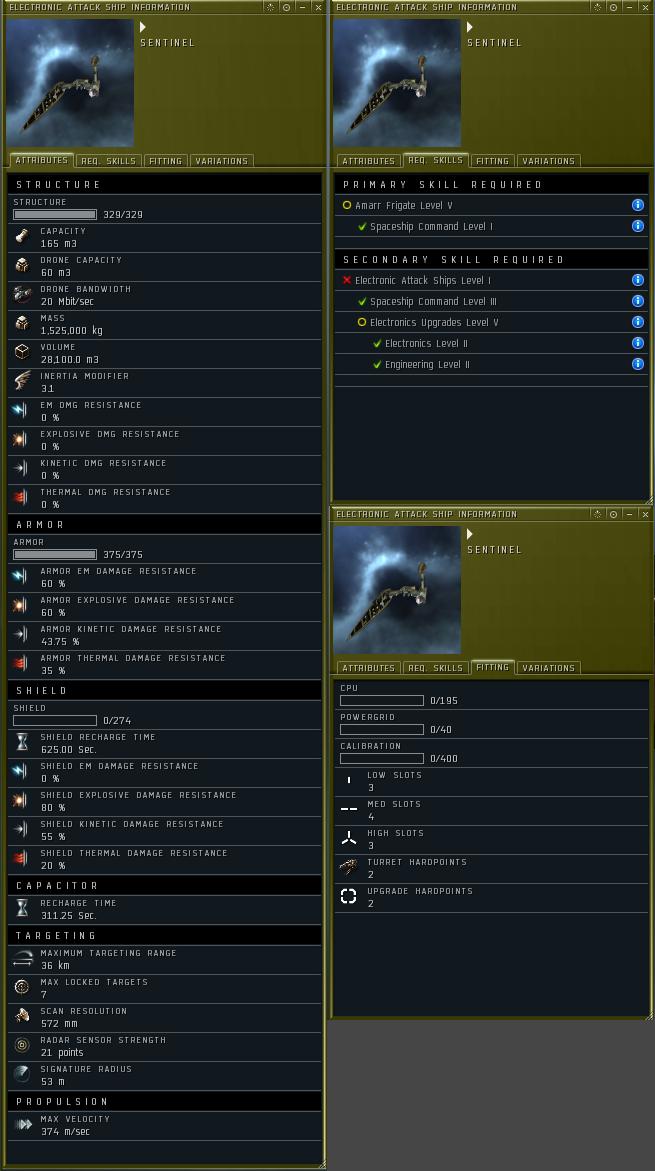Select Fitting tab in the skills window
655x1171 pixels.
(492, 161)
